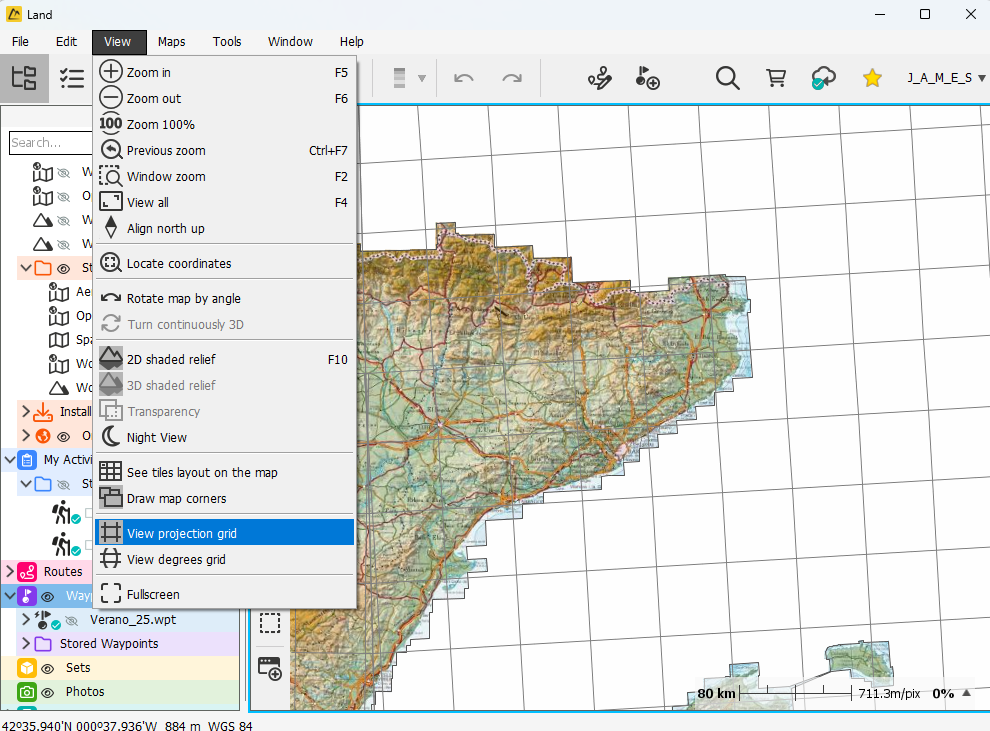Screen dimensions: 990x731
Task: Open the Maps menu
Action: tap(171, 42)
